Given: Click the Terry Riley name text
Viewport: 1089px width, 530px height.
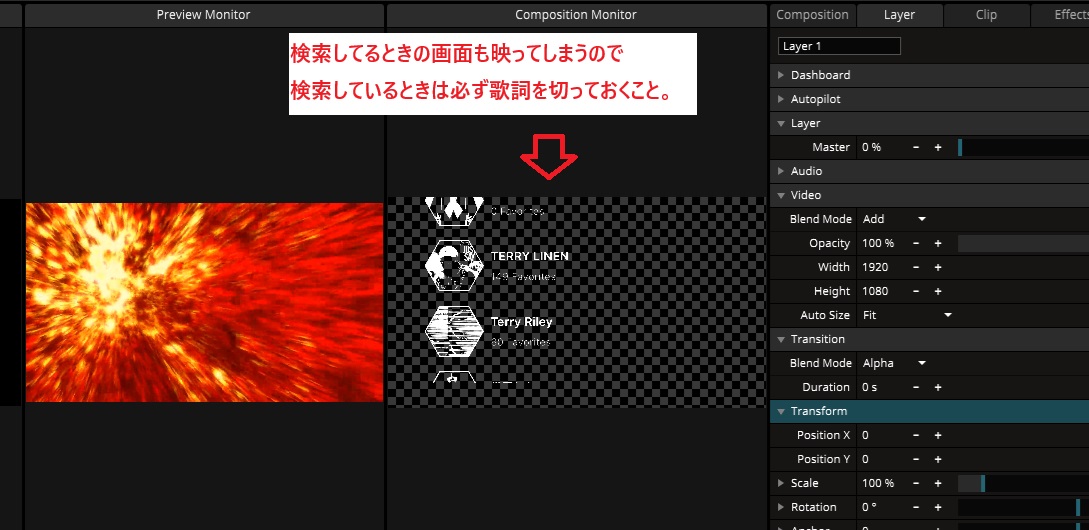Looking at the screenshot, I should click(x=522, y=322).
